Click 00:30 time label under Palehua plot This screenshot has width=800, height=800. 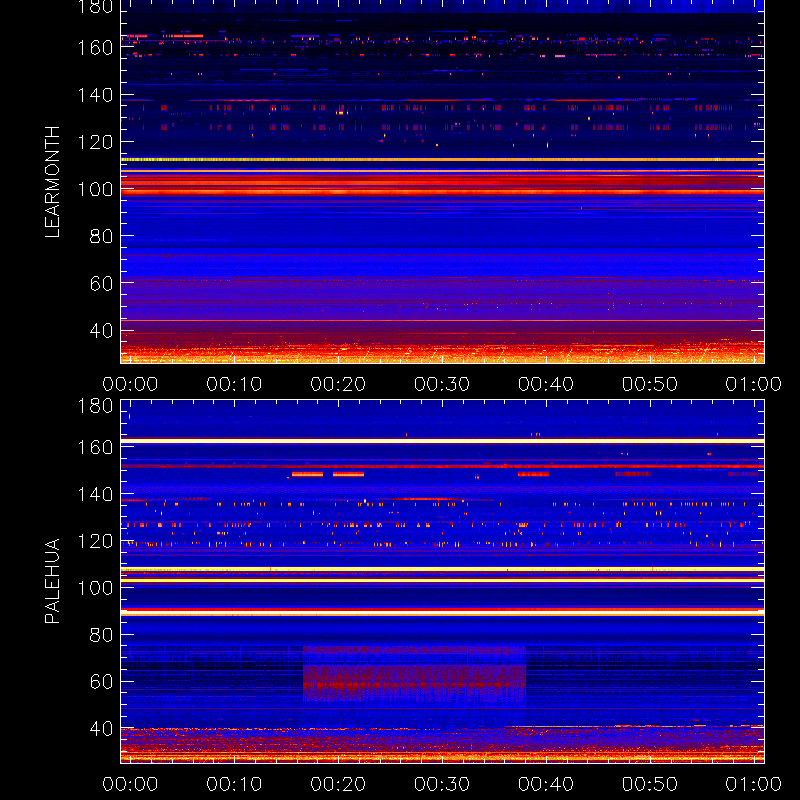coord(442,784)
